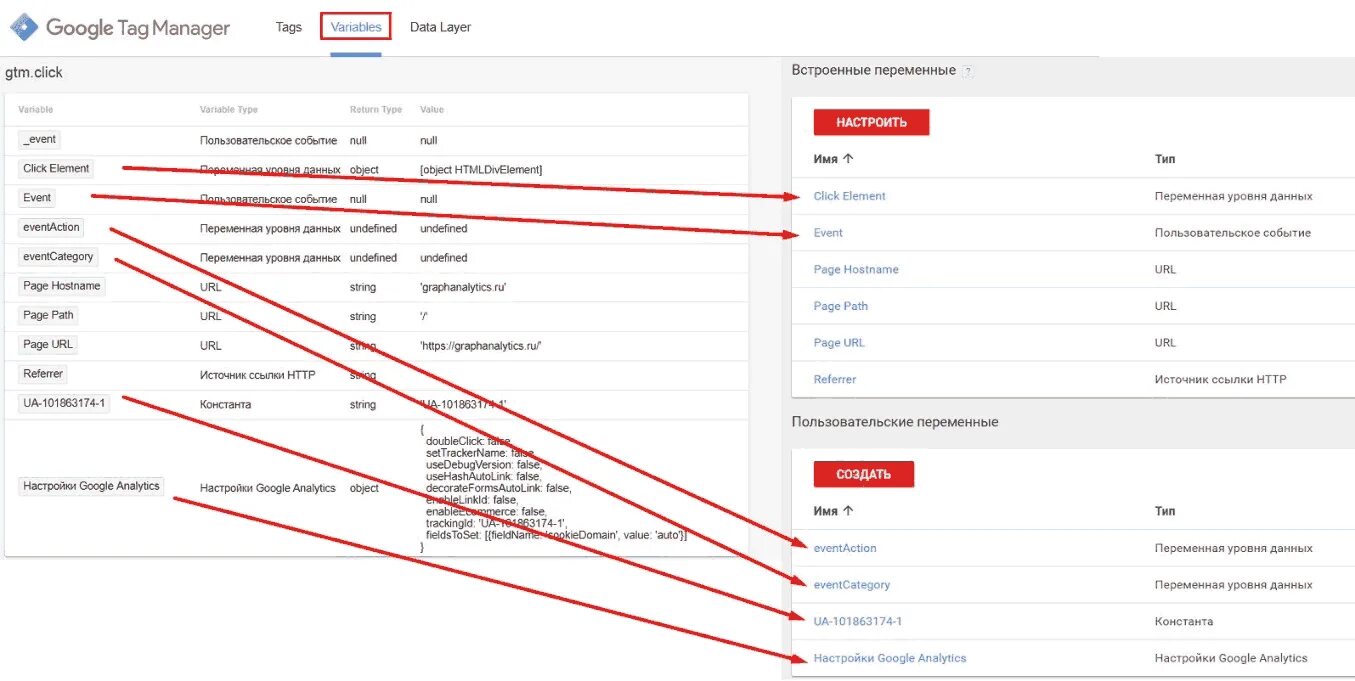Click the СОЗДАТЬ button
Viewport: 1355px width, 681px height.
point(863,474)
